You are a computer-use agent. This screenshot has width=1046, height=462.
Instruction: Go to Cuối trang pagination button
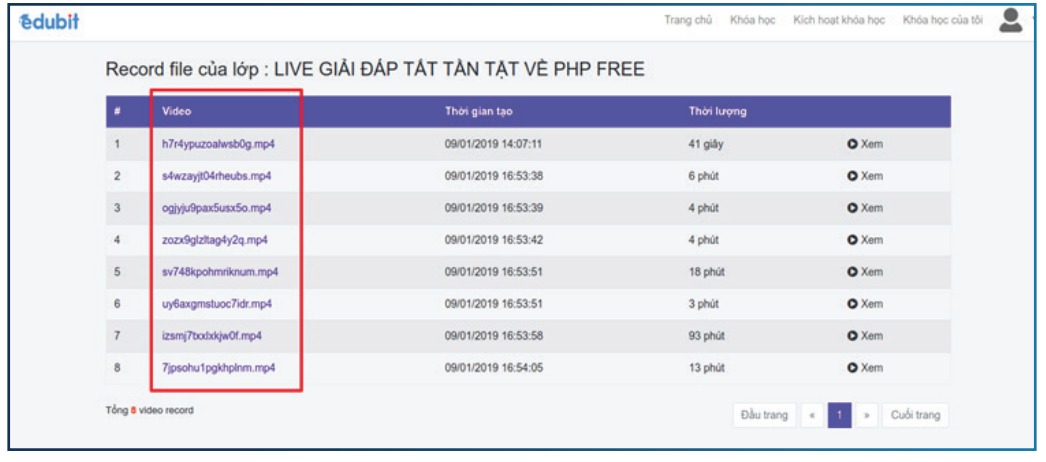coord(915,415)
